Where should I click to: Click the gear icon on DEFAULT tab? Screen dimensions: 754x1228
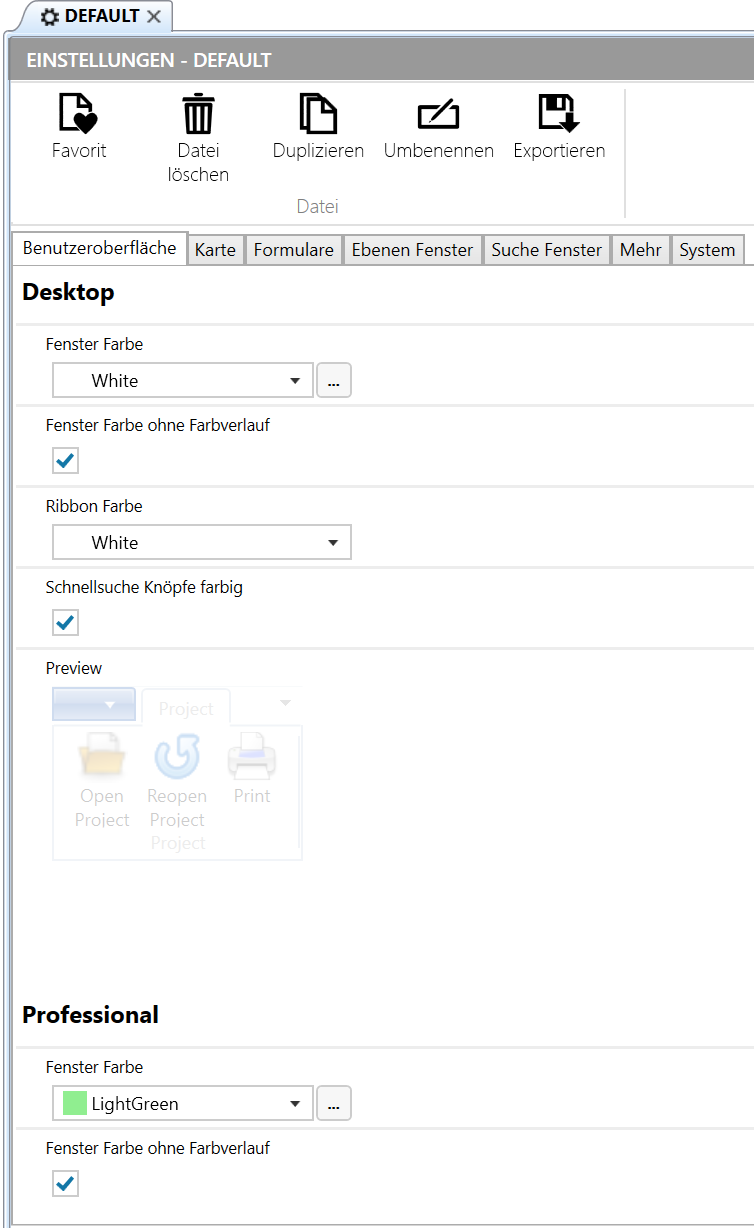50,17
